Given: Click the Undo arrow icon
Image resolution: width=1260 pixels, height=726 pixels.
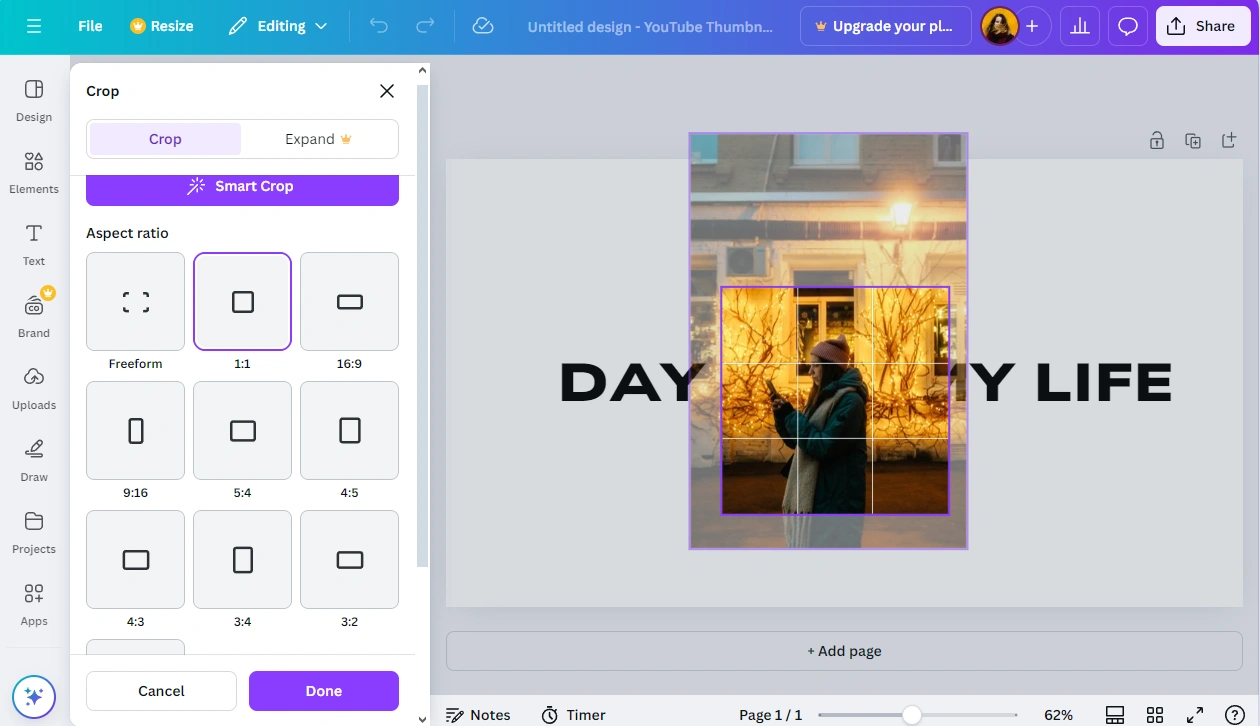Looking at the screenshot, I should (378, 26).
